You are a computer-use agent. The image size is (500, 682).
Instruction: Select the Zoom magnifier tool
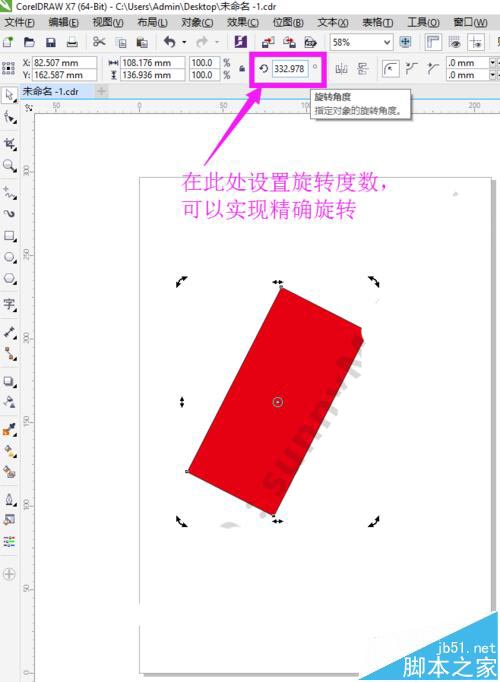tap(9, 165)
